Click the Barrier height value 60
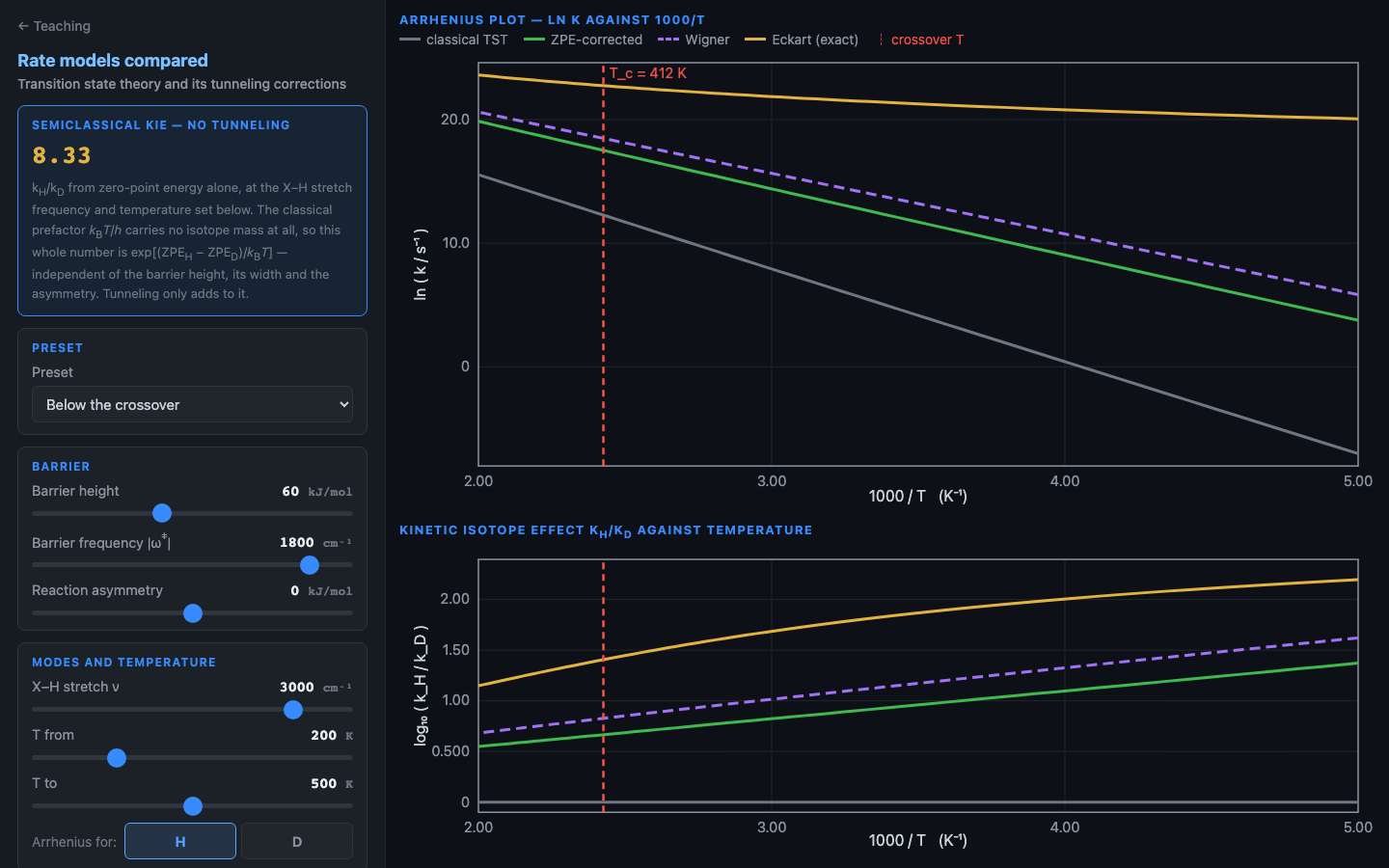The height and width of the screenshot is (868, 1389). pos(290,491)
